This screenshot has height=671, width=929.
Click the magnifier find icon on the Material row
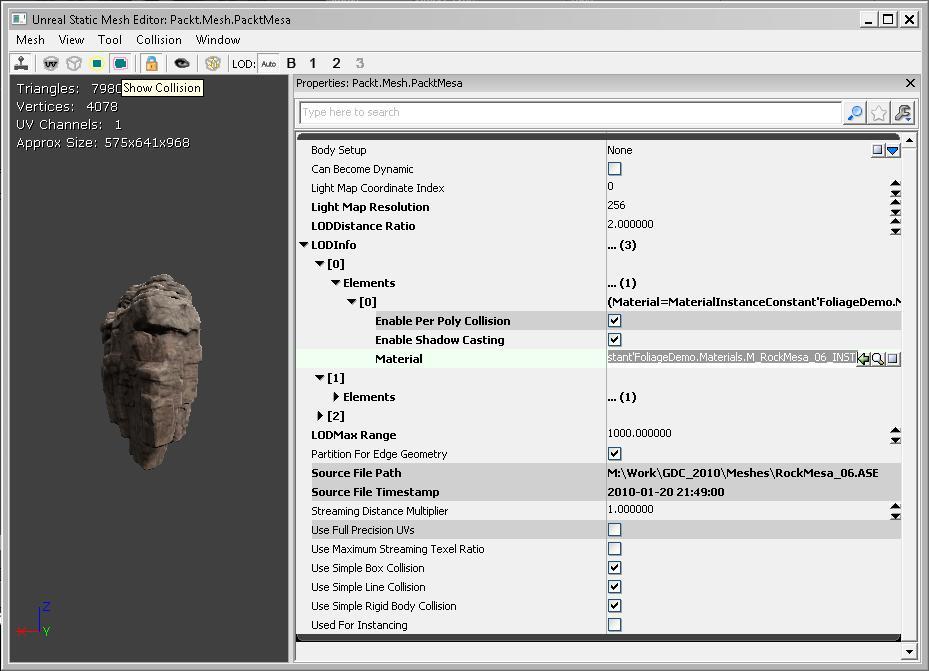[878, 359]
